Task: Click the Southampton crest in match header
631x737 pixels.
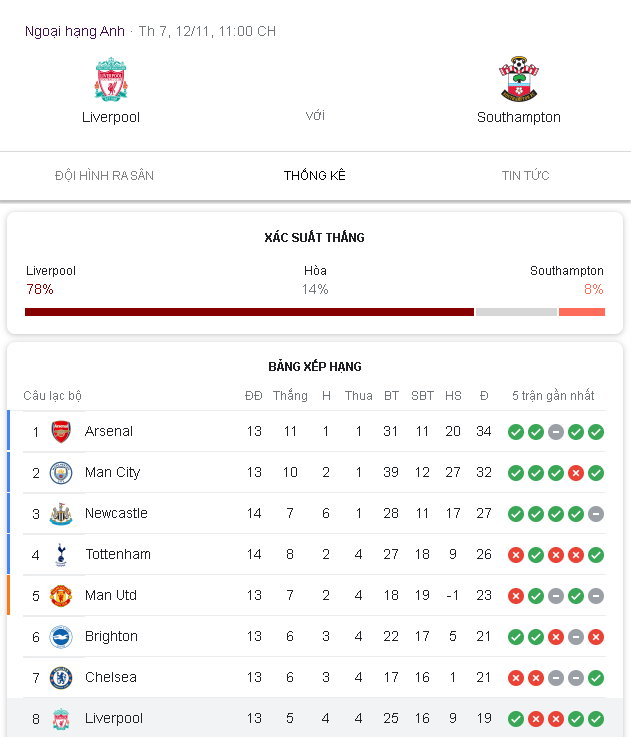Action: tap(519, 79)
